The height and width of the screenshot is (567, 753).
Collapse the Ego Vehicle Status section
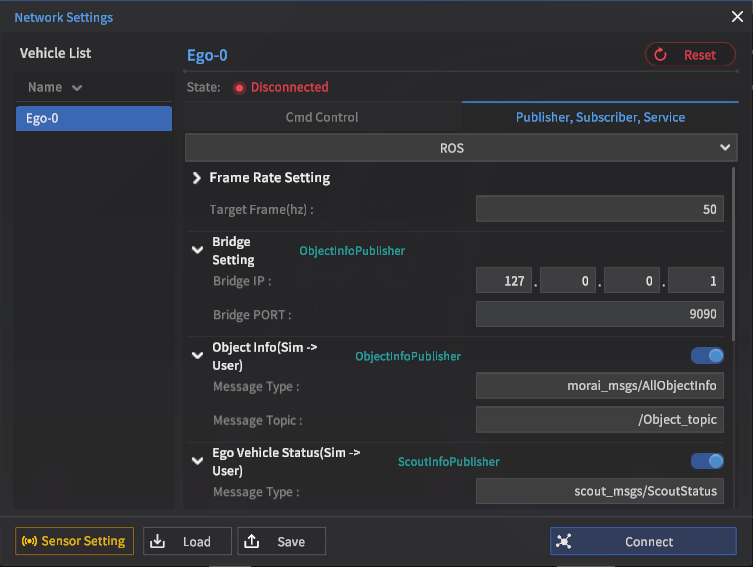coord(197,461)
